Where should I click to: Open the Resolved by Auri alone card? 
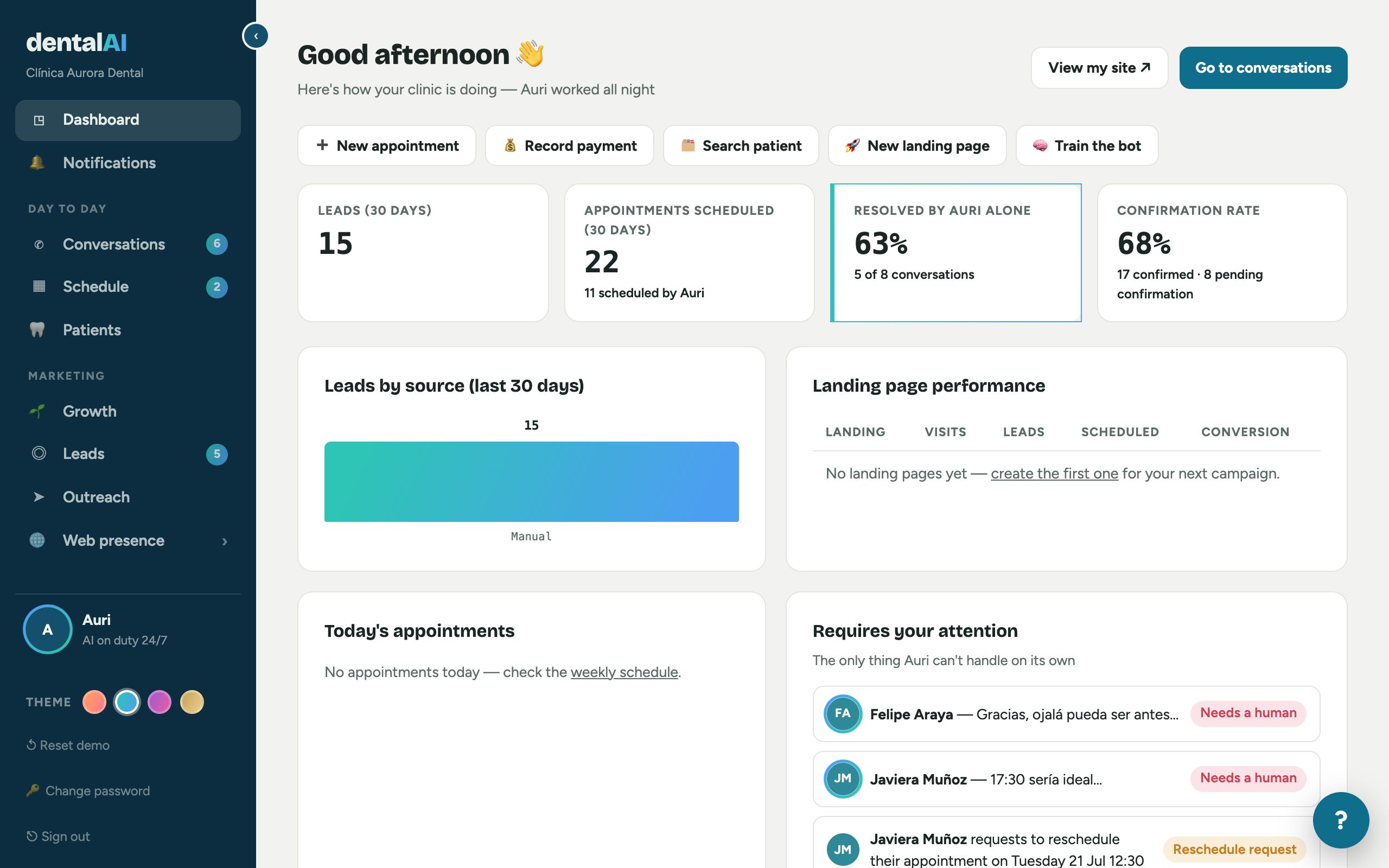(955, 253)
